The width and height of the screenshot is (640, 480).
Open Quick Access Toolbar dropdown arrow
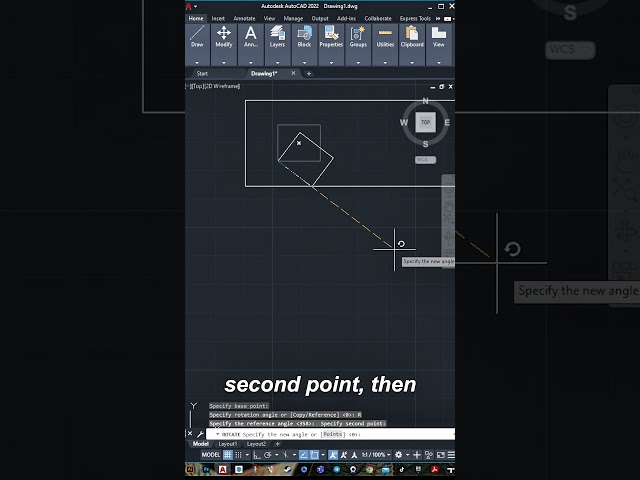point(196,6)
